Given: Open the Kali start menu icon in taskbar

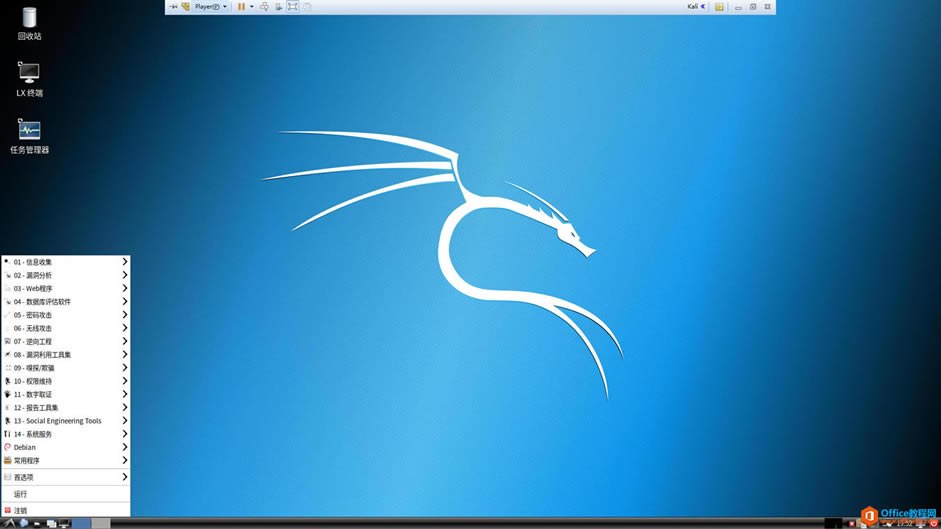Looking at the screenshot, I should 10,524.
